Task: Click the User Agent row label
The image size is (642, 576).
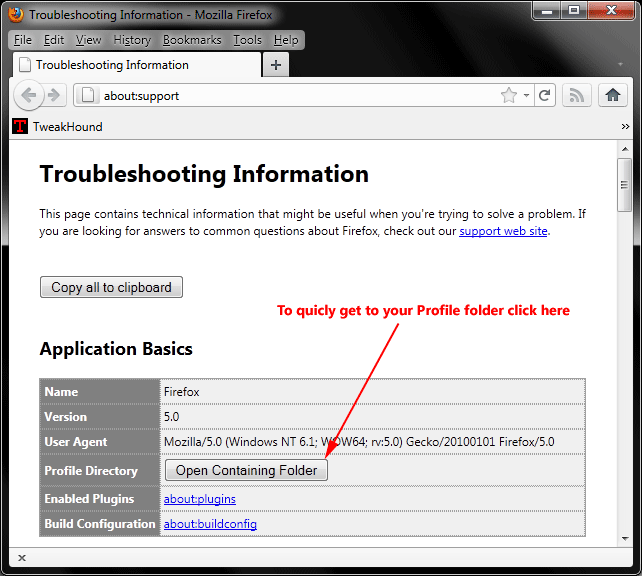Action: coord(76,442)
